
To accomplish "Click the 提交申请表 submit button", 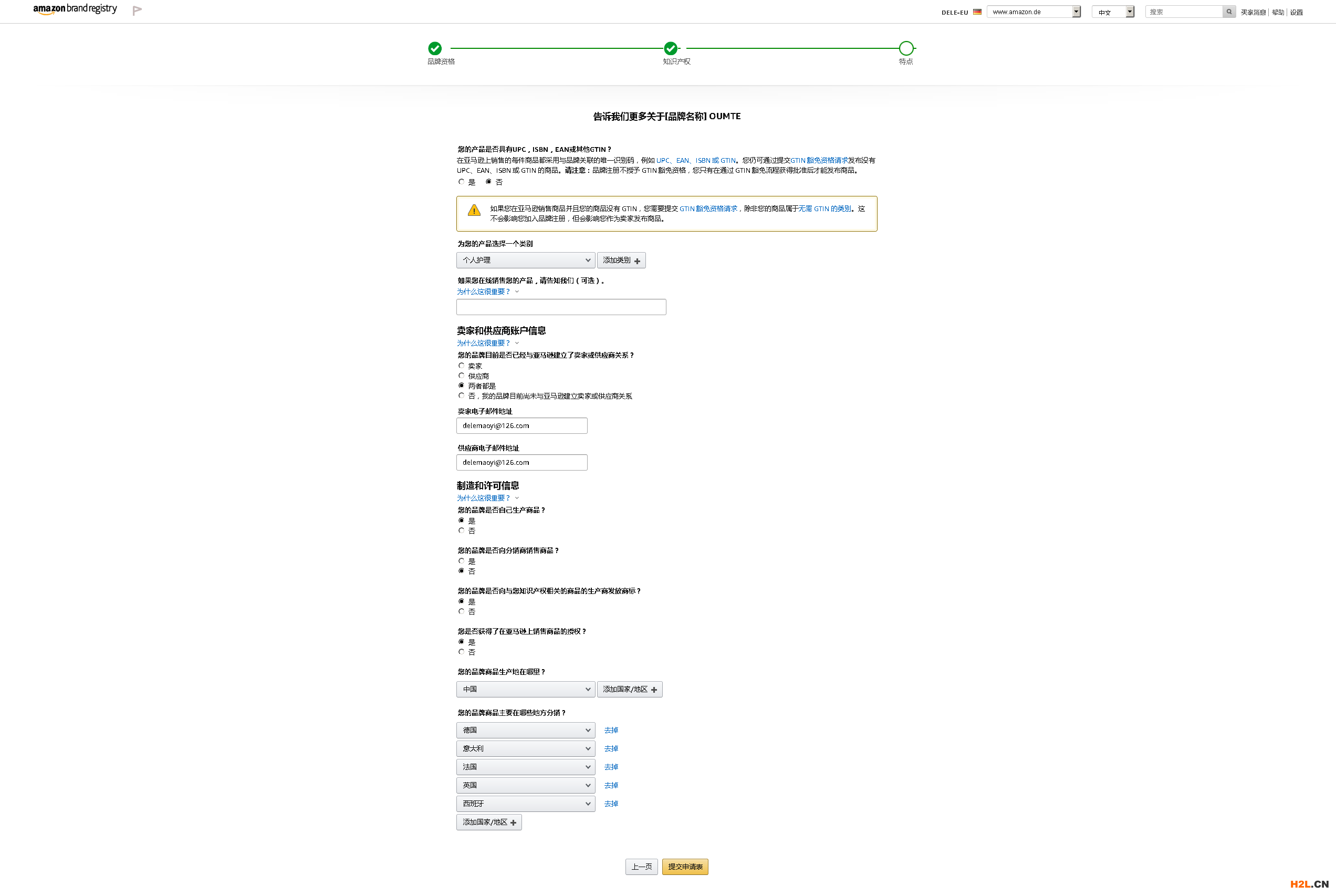I will pos(685,867).
